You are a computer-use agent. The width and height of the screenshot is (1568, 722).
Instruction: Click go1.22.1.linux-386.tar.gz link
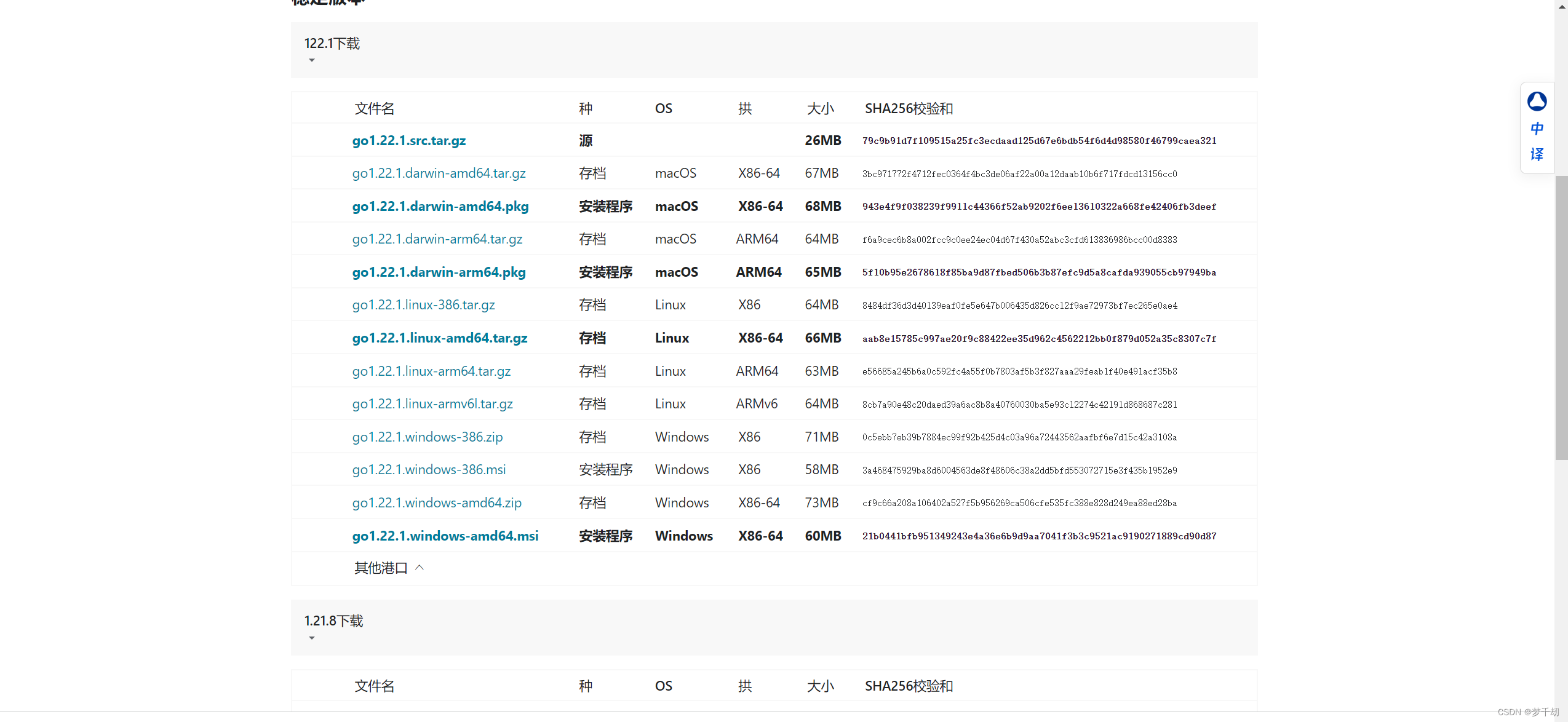[423, 305]
